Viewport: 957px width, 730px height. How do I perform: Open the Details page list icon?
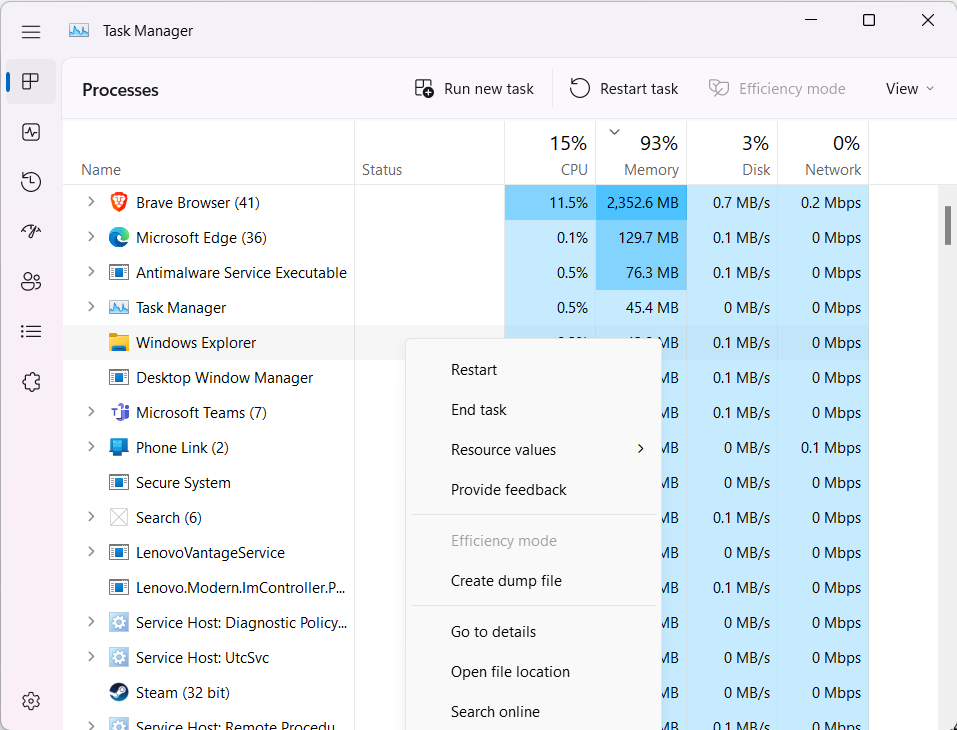pos(31,332)
